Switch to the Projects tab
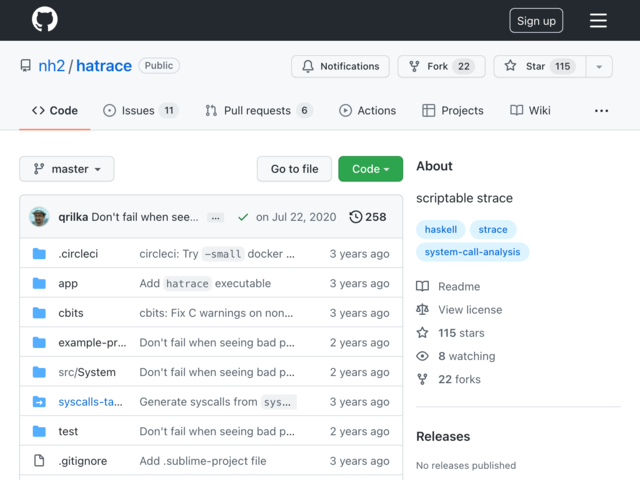This screenshot has width=640, height=480. [453, 111]
